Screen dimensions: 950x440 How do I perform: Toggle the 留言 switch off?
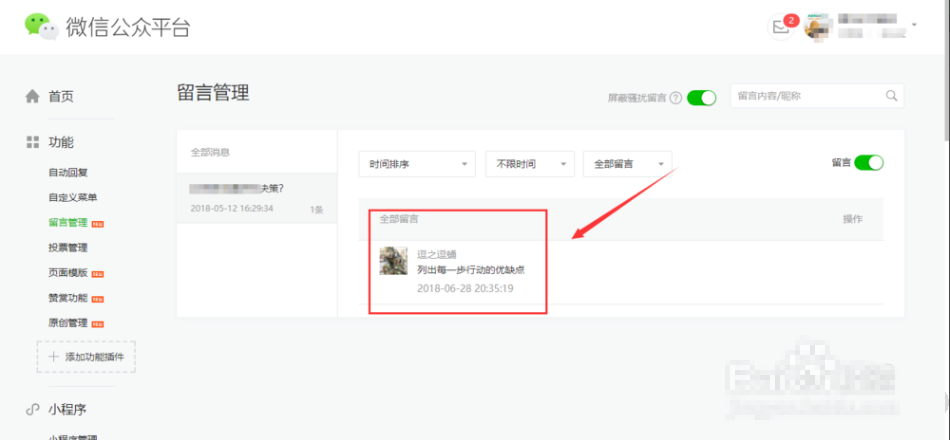869,162
